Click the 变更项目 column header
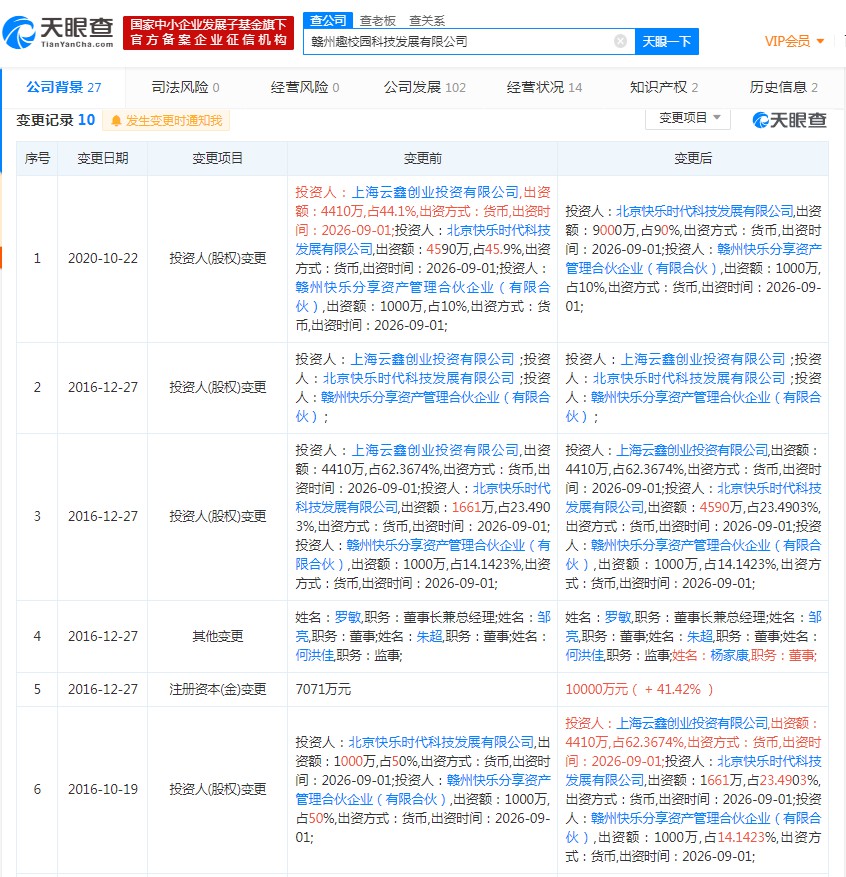This screenshot has width=846, height=877. [218, 158]
